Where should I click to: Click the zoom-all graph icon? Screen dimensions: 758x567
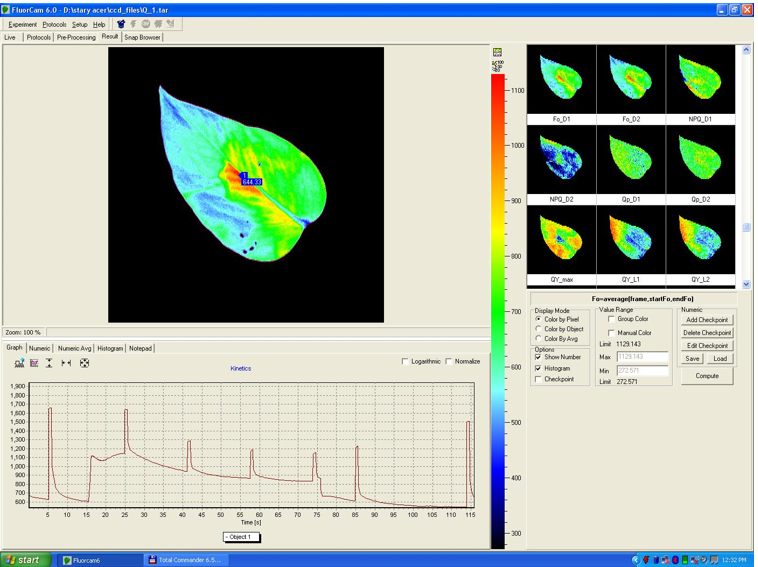pyautogui.click(x=84, y=363)
